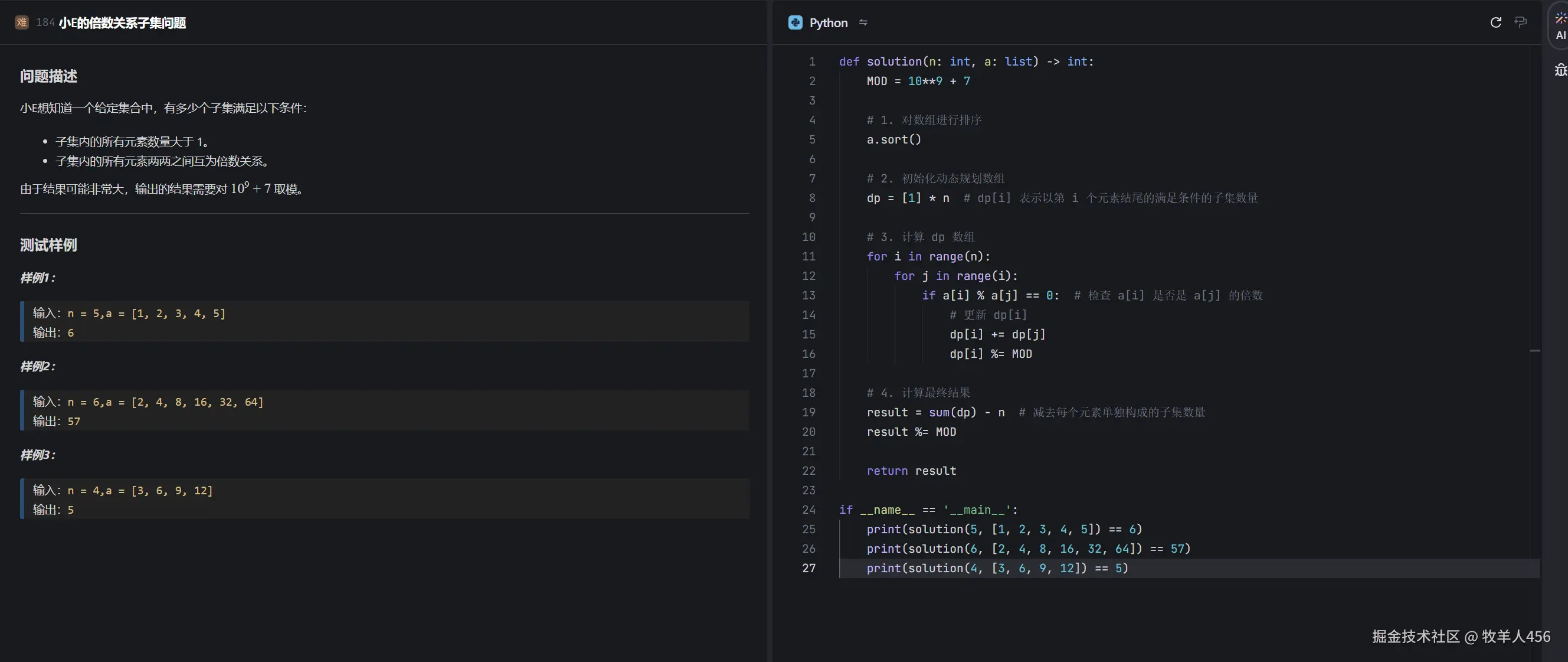Click the 样例3 sample code block
This screenshot has height=662, width=1568.
click(384, 499)
